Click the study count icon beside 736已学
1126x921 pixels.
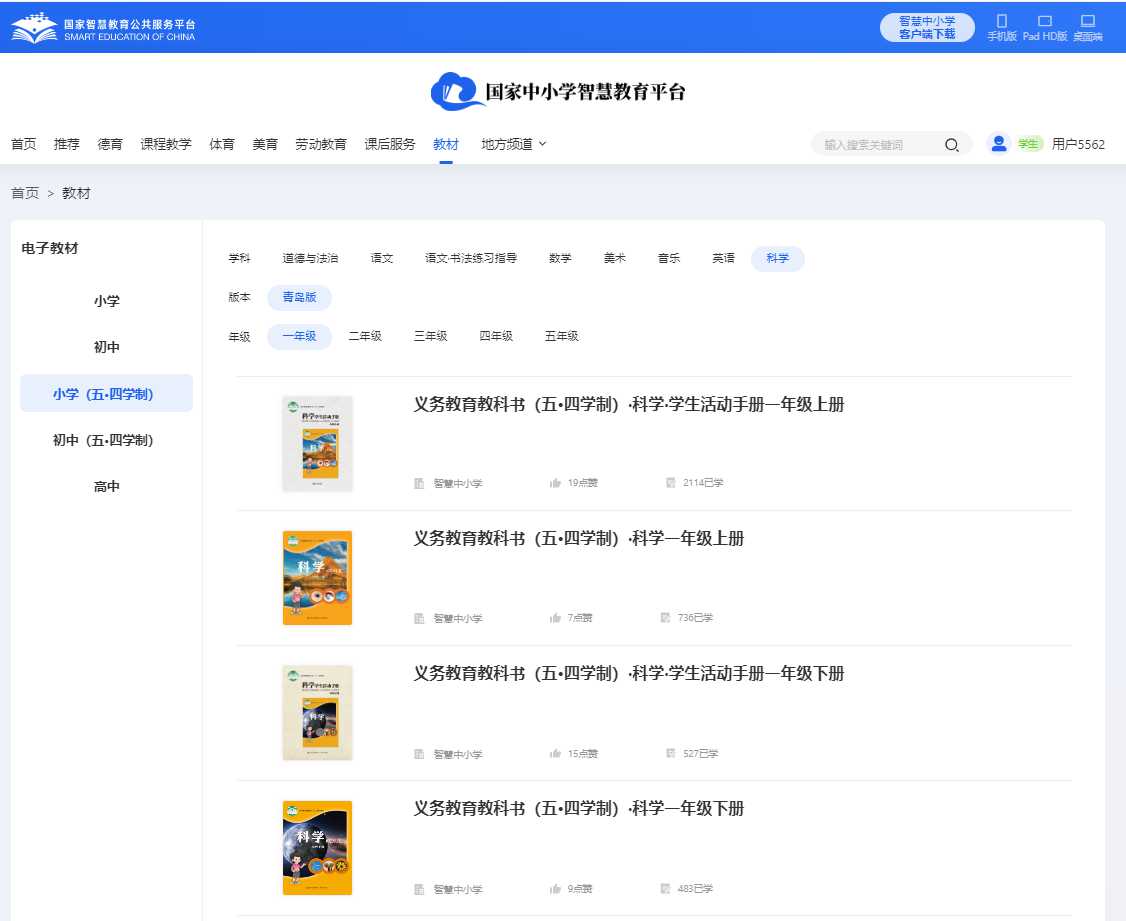tap(665, 617)
